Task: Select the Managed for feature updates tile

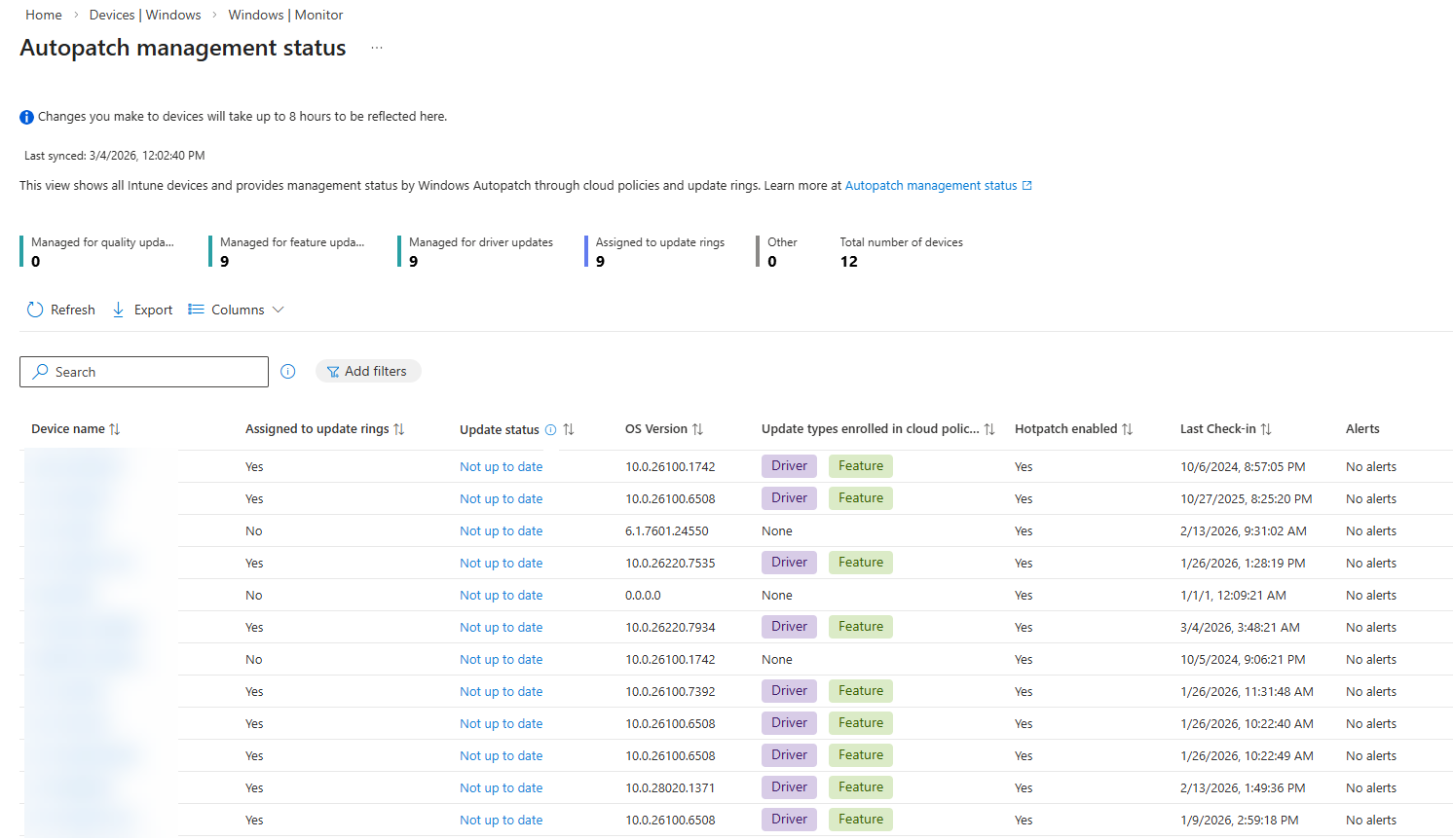Action: (x=291, y=251)
